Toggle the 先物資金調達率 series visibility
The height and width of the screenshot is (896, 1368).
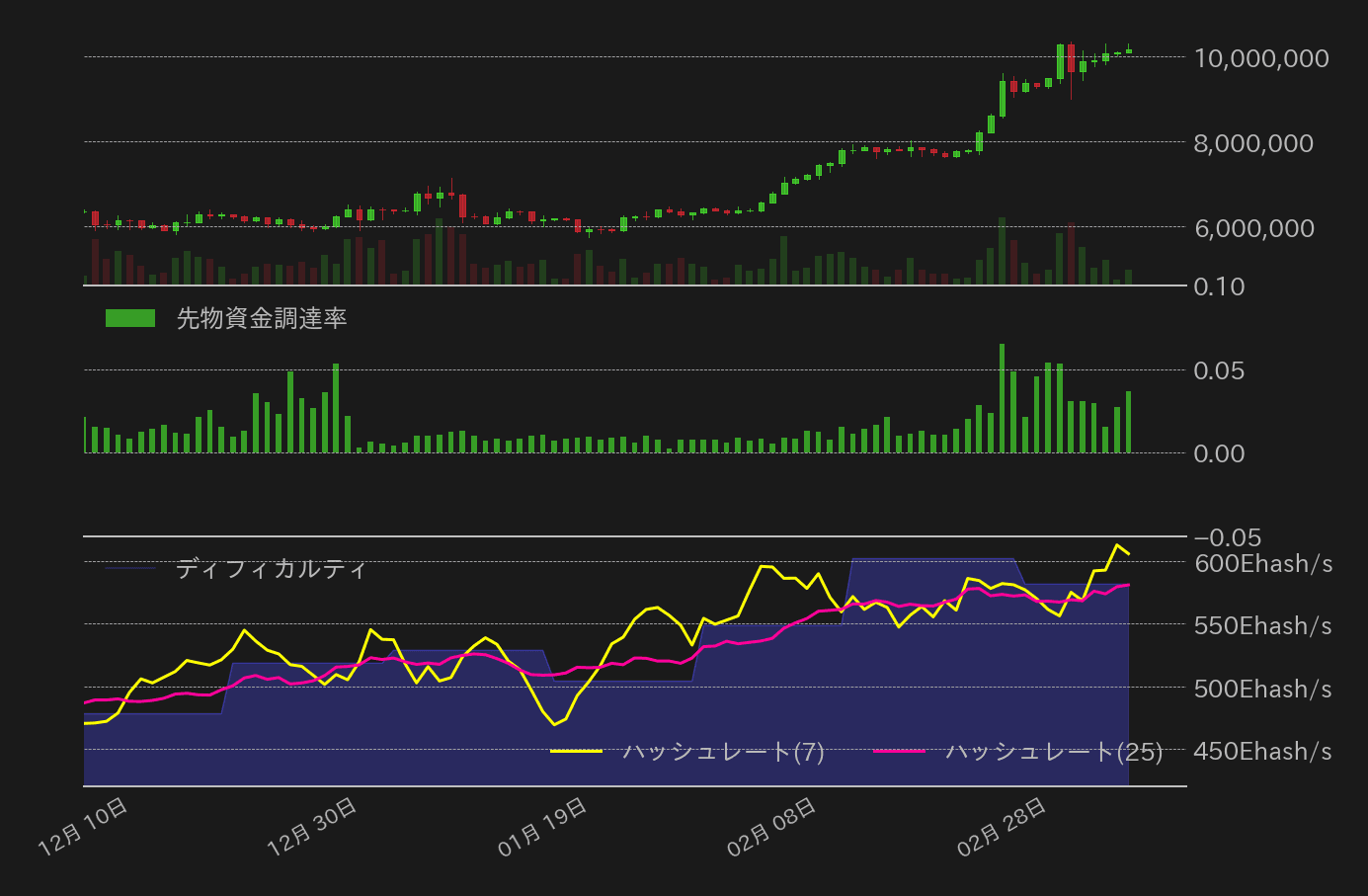click(x=262, y=319)
